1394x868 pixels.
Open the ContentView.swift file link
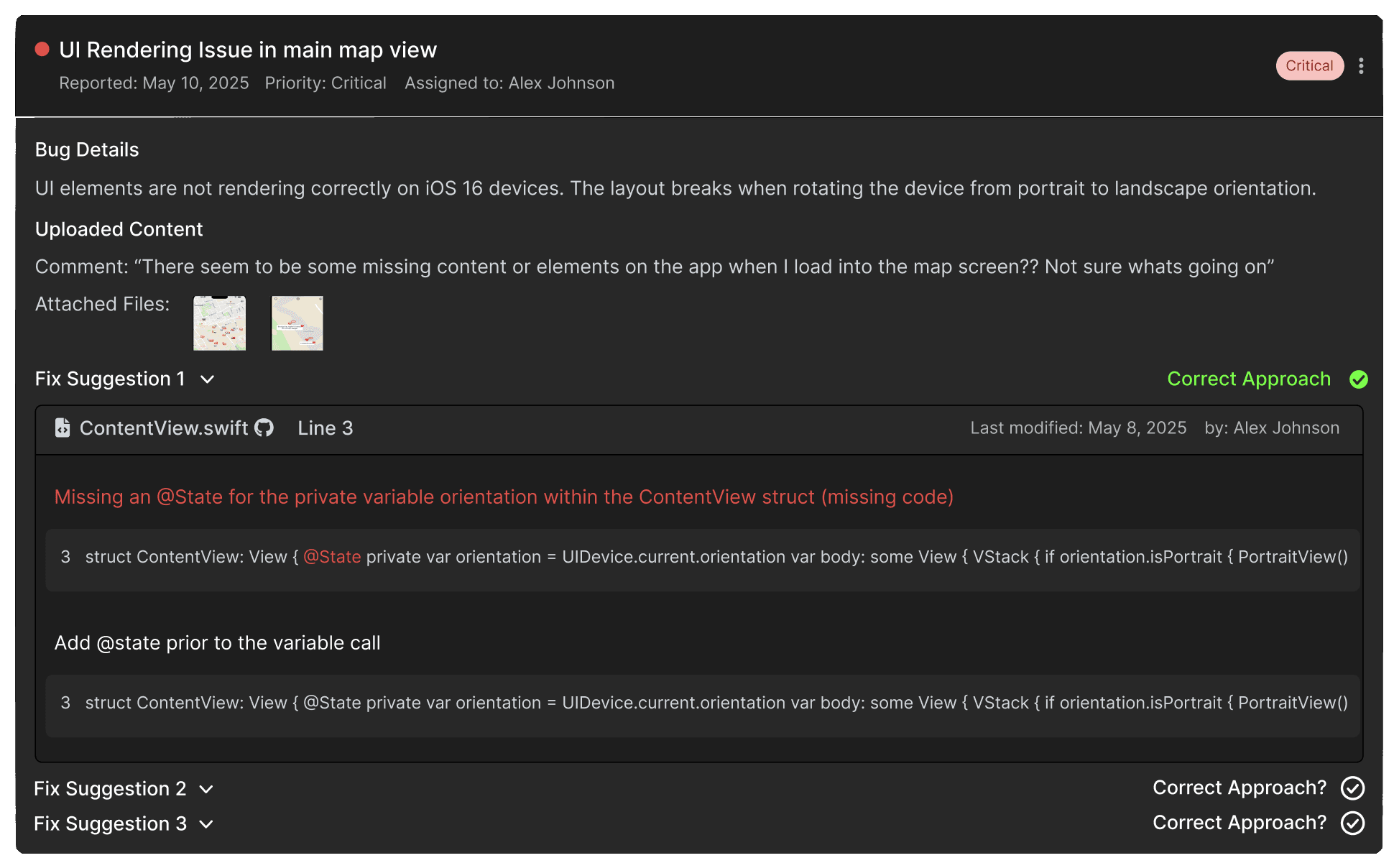click(164, 428)
